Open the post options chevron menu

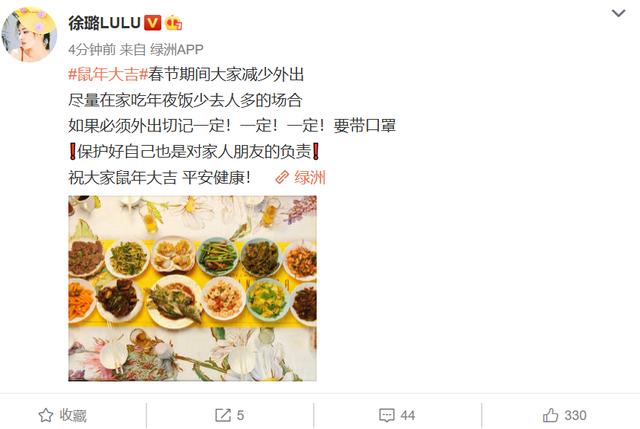[618, 13]
